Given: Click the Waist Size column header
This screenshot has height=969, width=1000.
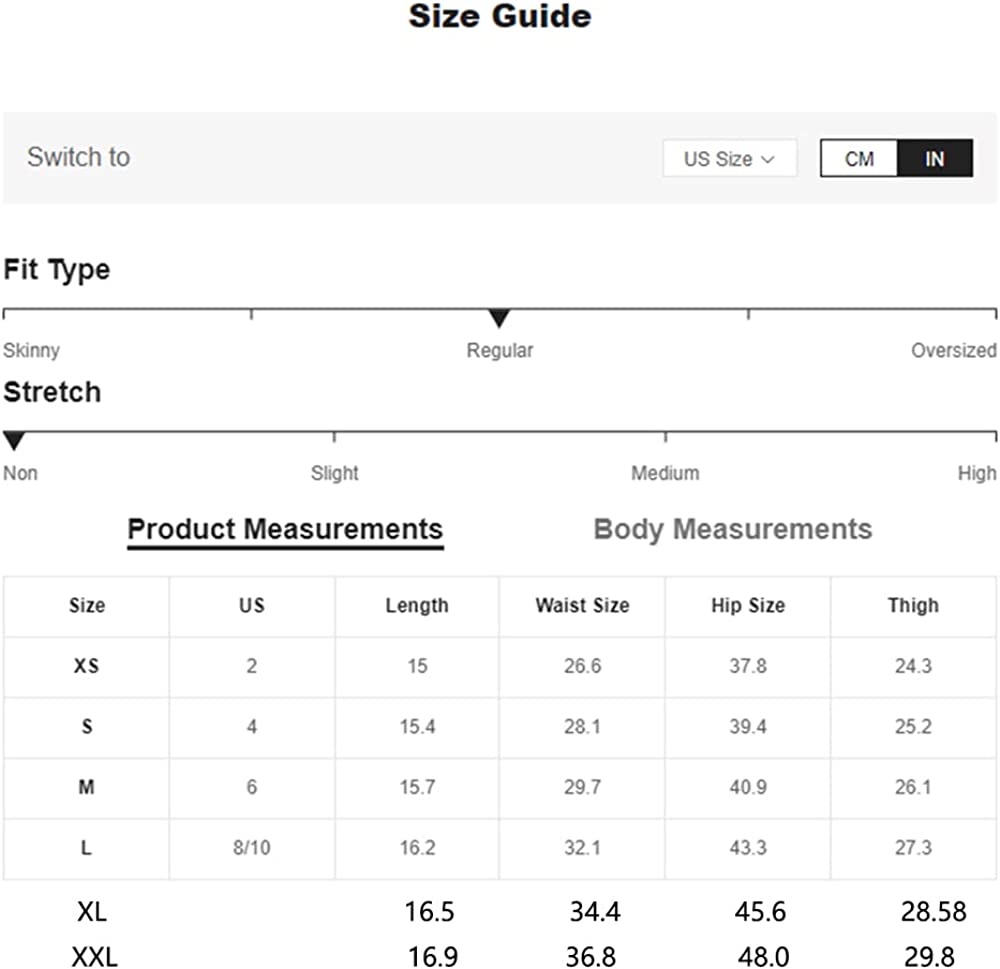Looking at the screenshot, I should 582,605.
